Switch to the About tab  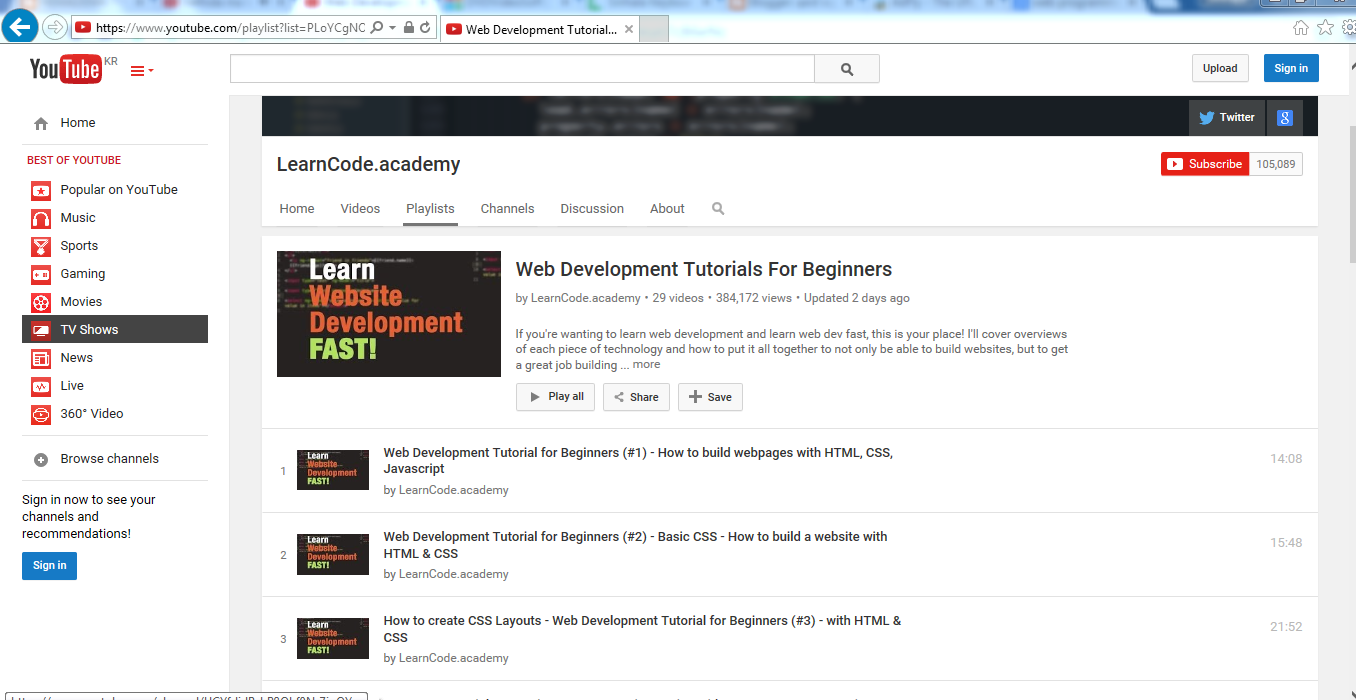667,209
